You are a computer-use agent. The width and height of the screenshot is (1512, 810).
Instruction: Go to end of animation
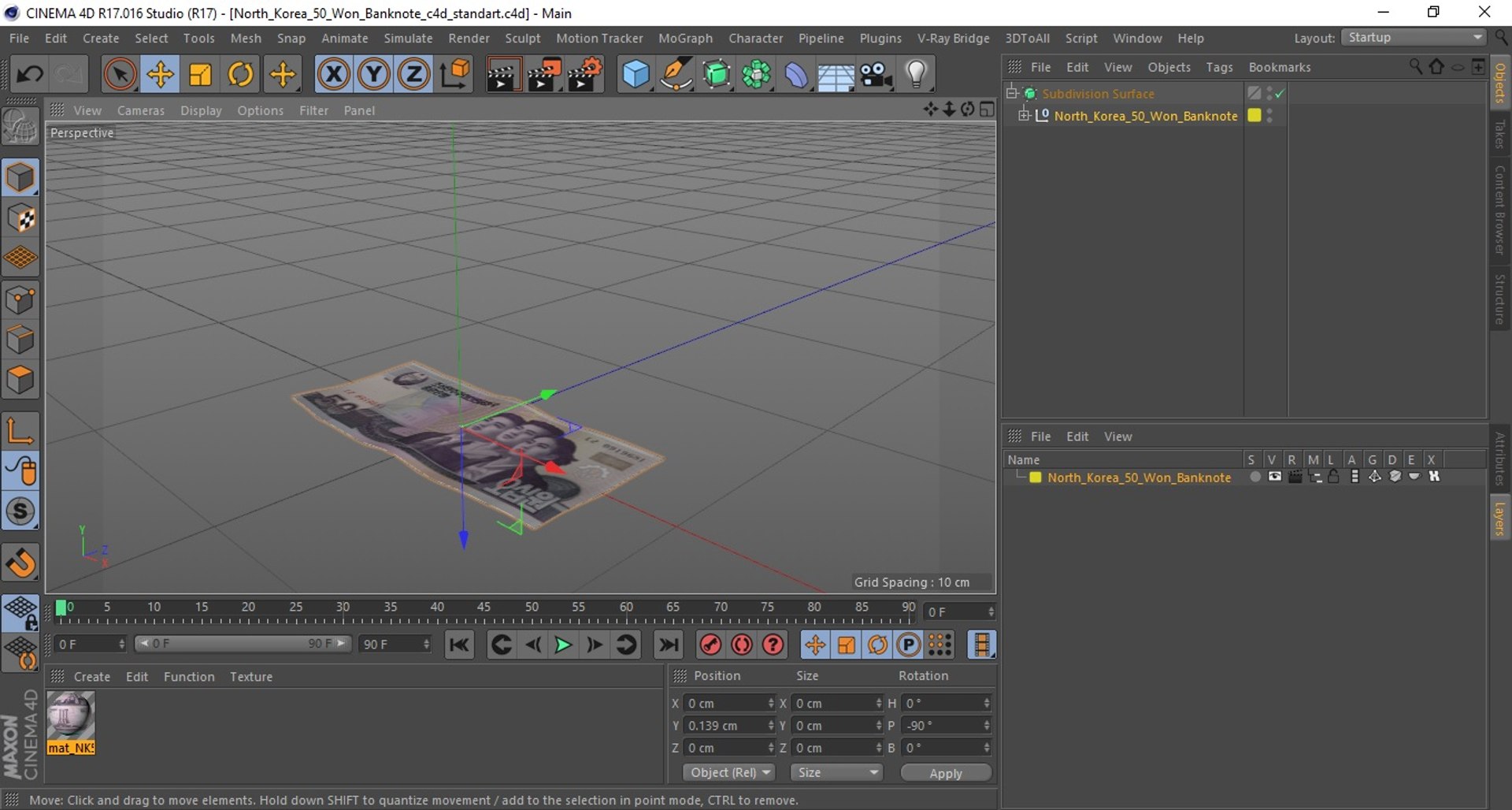click(x=669, y=645)
